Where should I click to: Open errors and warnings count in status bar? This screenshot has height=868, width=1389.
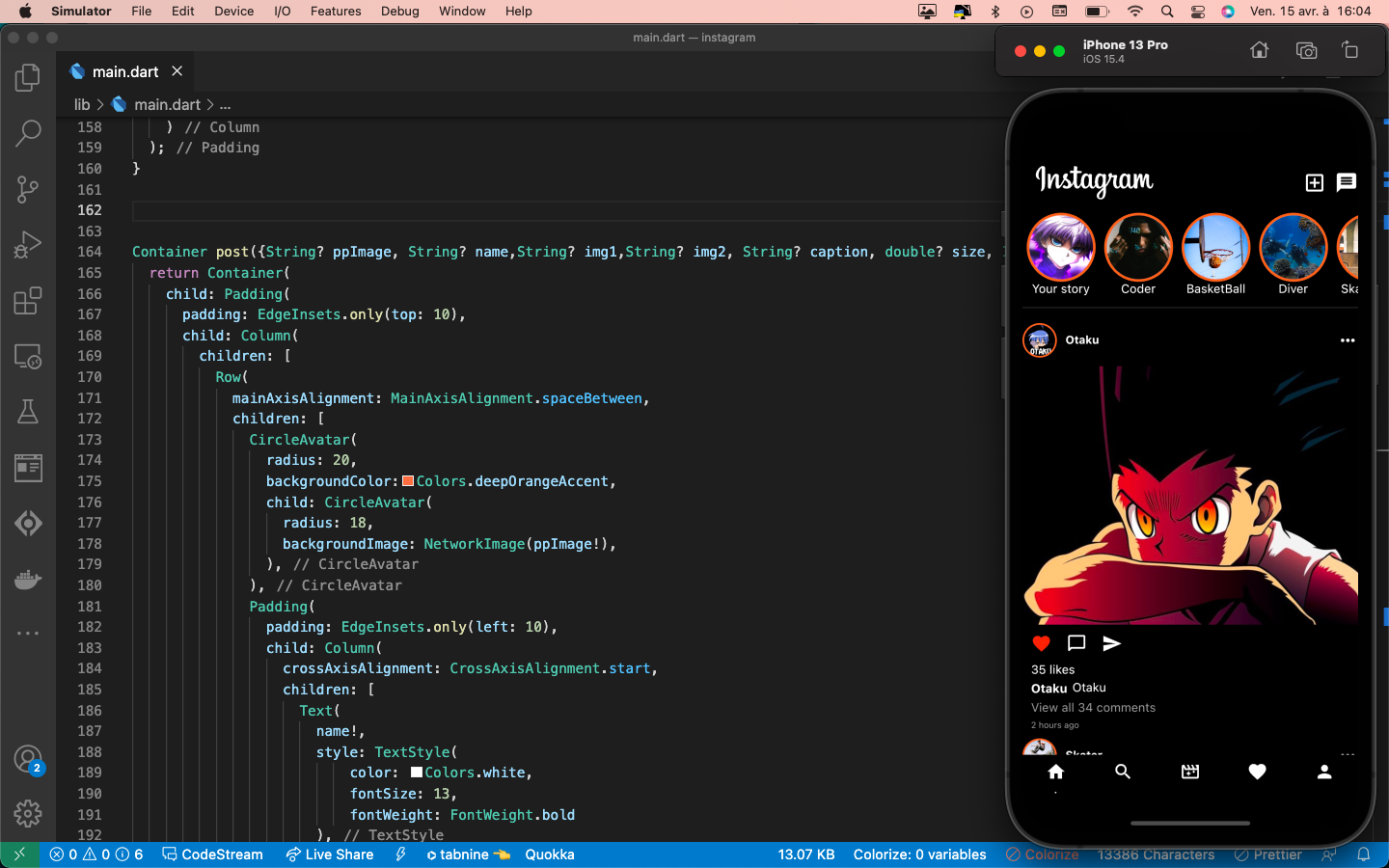pos(96,854)
